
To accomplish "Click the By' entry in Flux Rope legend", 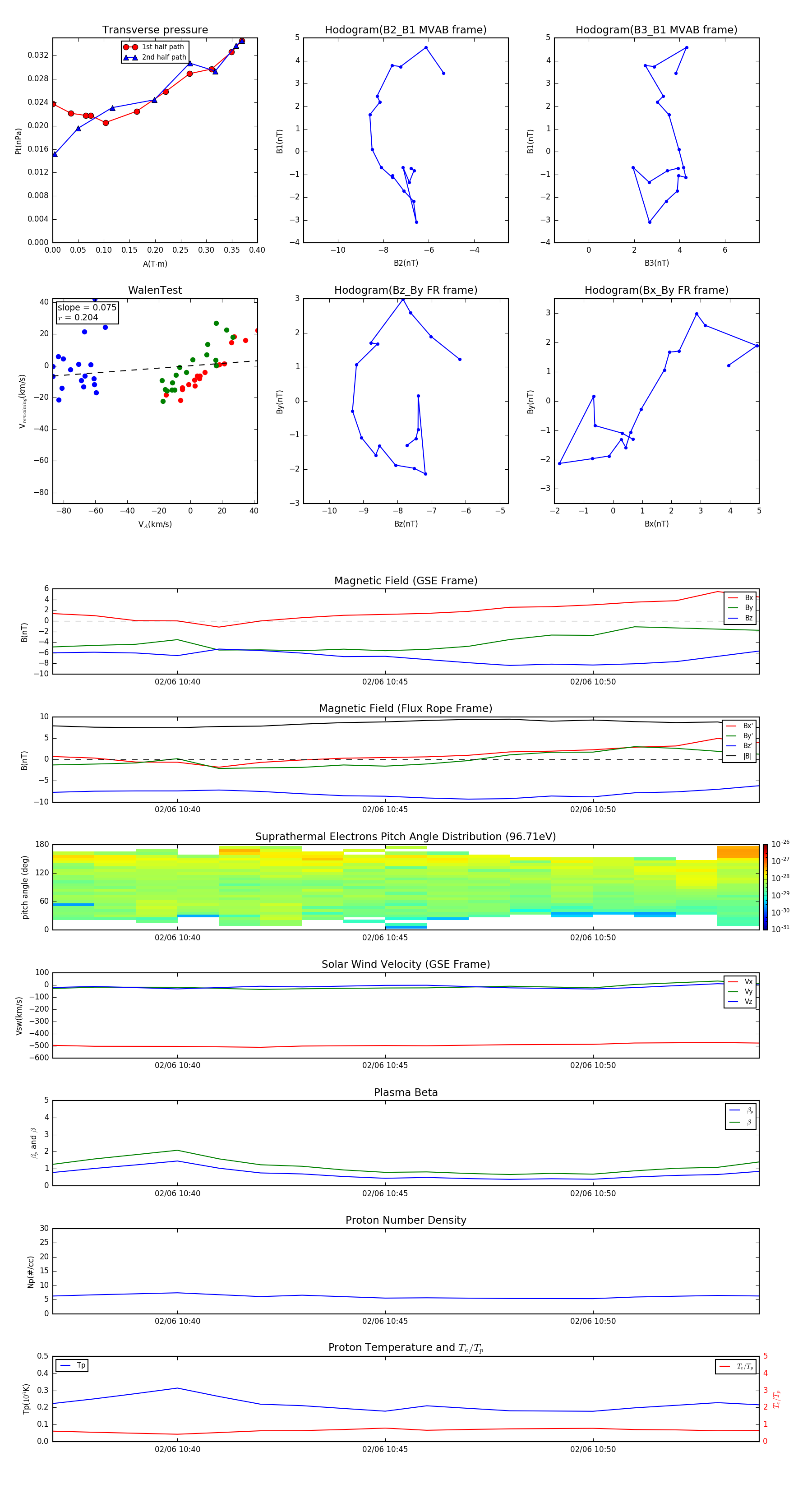I will [740, 736].
